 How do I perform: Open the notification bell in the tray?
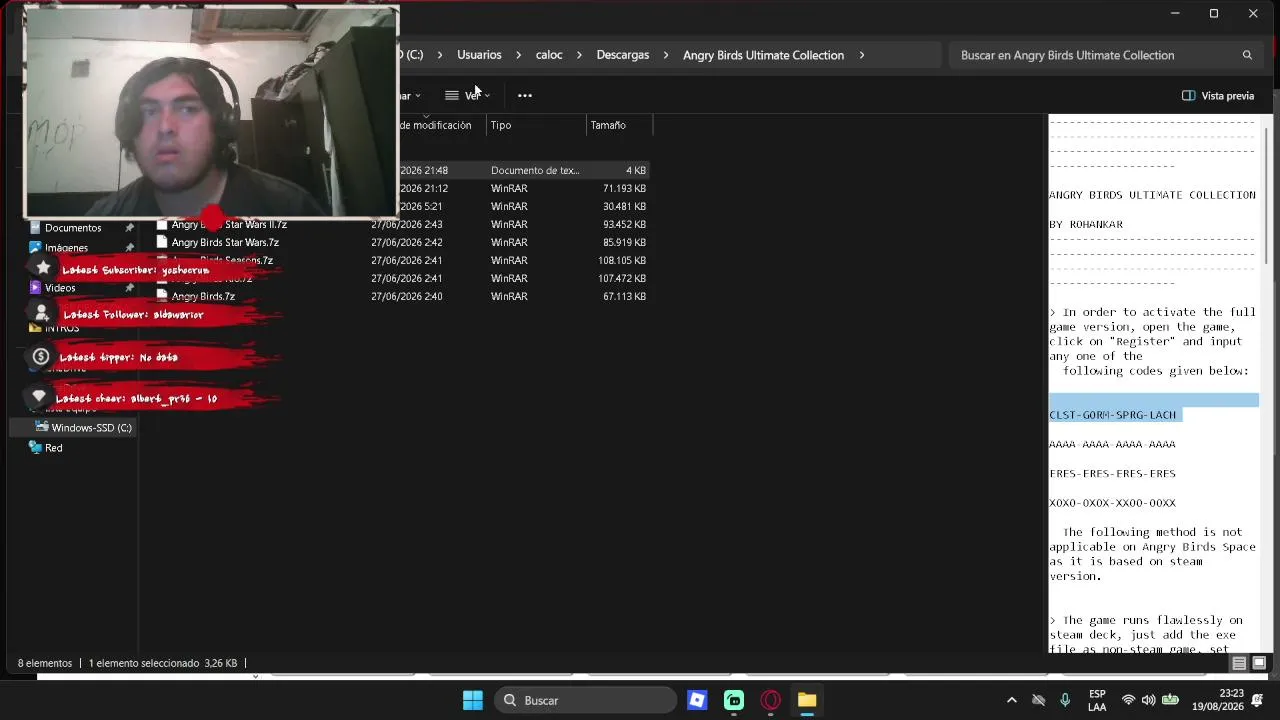[x=1259, y=700]
